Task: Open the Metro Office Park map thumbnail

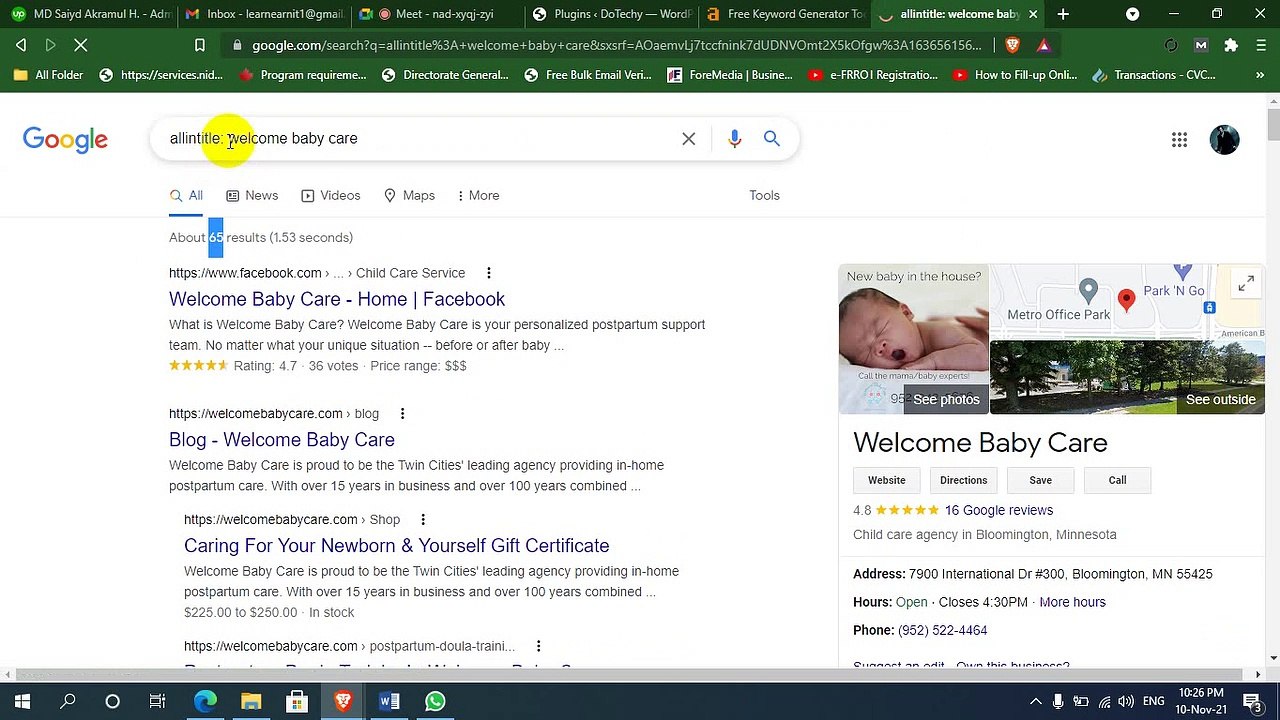Action: coord(1128,301)
